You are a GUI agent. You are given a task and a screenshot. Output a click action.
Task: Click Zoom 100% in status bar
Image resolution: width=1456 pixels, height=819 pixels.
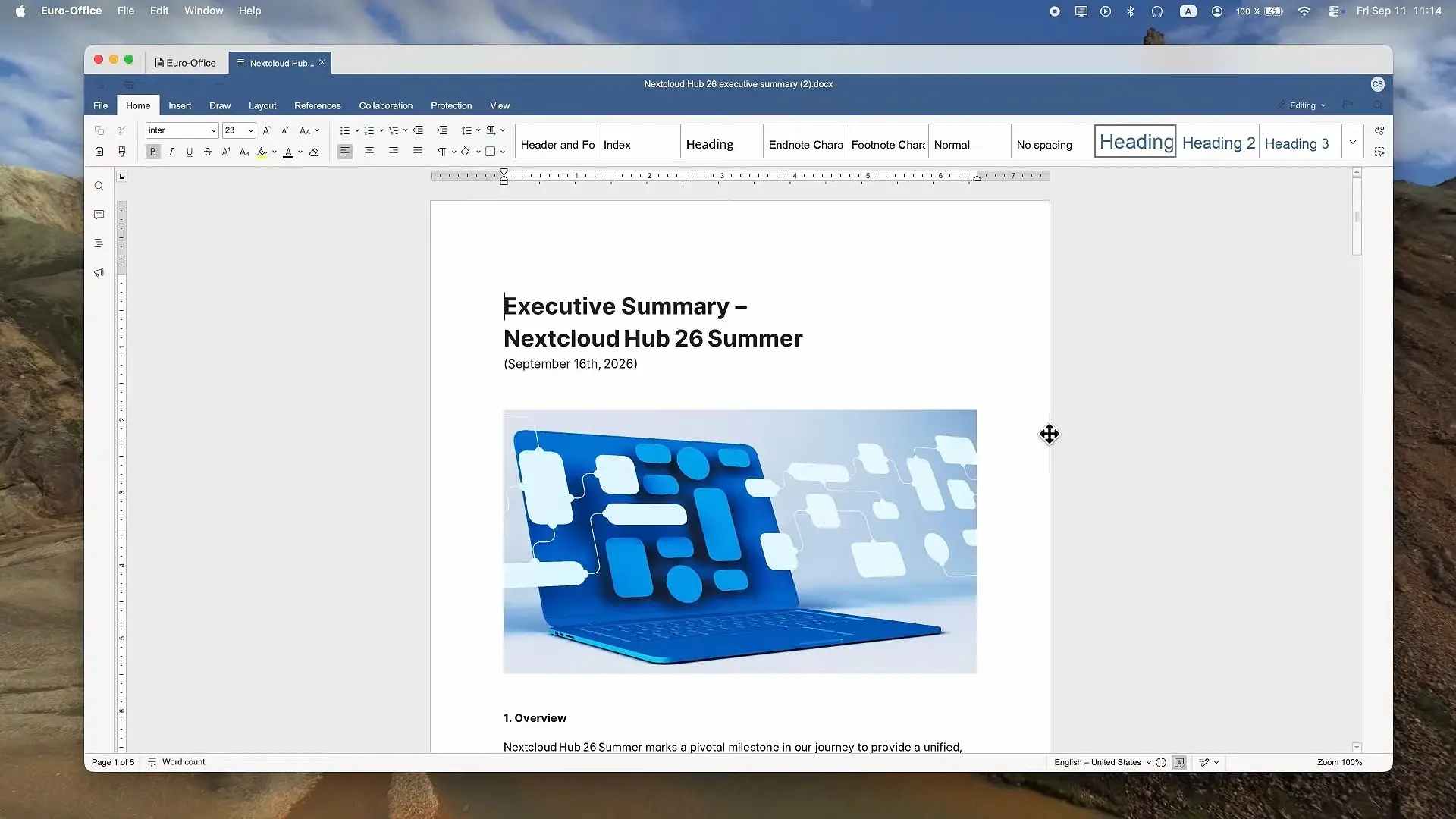coord(1339,762)
